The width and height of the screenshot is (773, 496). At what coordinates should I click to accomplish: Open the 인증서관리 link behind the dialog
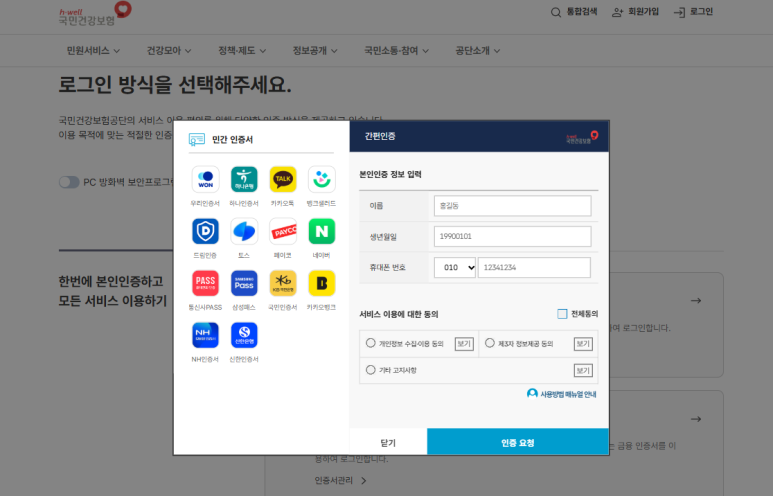(341, 480)
